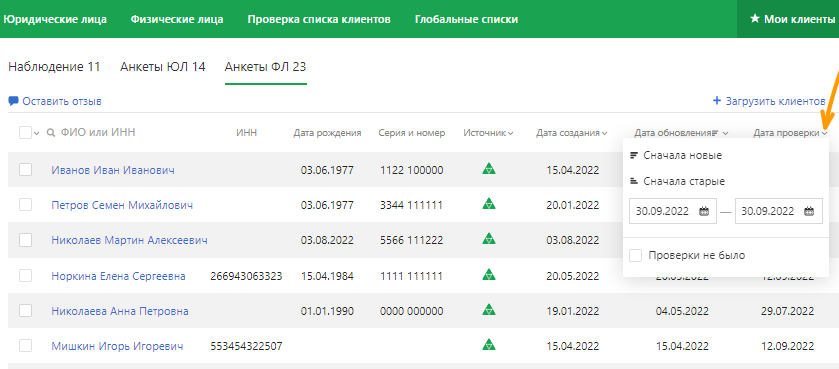839x369 pixels.
Task: Click the plus icon beside Загрузить клиентов
Action: (717, 101)
